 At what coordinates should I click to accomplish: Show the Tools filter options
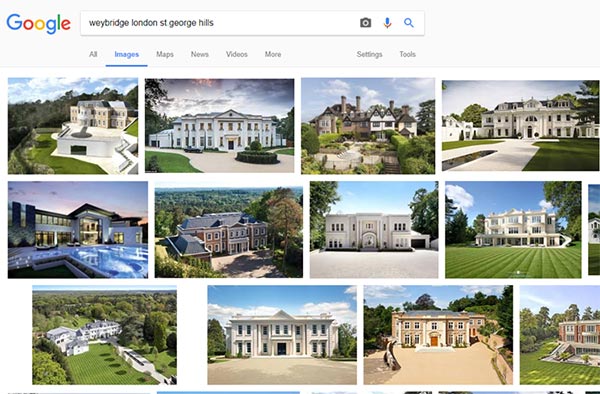(408, 54)
